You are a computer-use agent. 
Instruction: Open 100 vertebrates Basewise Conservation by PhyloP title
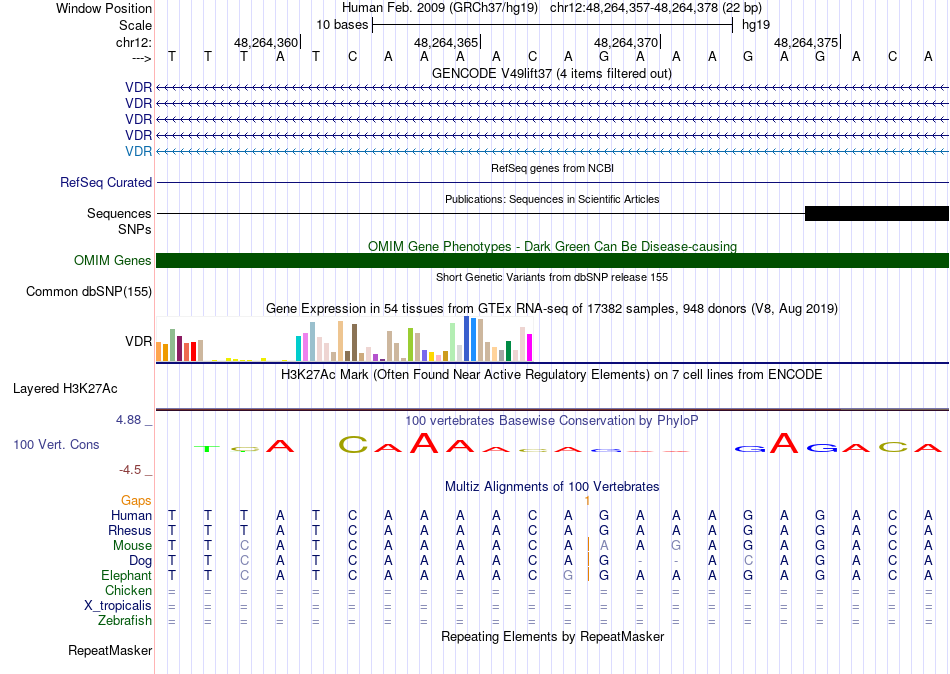[551, 421]
